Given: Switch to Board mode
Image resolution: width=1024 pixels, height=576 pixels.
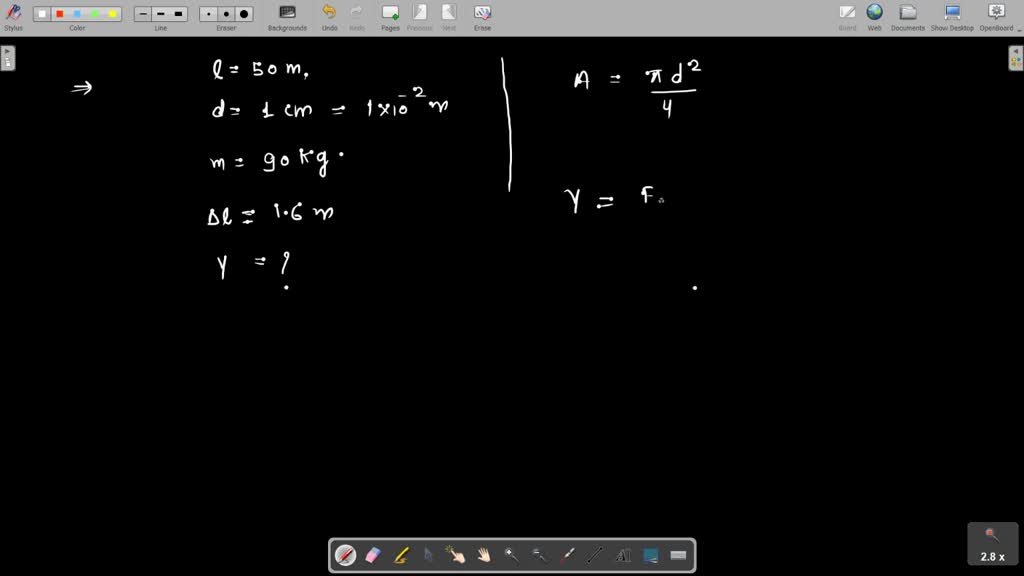Looking at the screenshot, I should pyautogui.click(x=847, y=17).
